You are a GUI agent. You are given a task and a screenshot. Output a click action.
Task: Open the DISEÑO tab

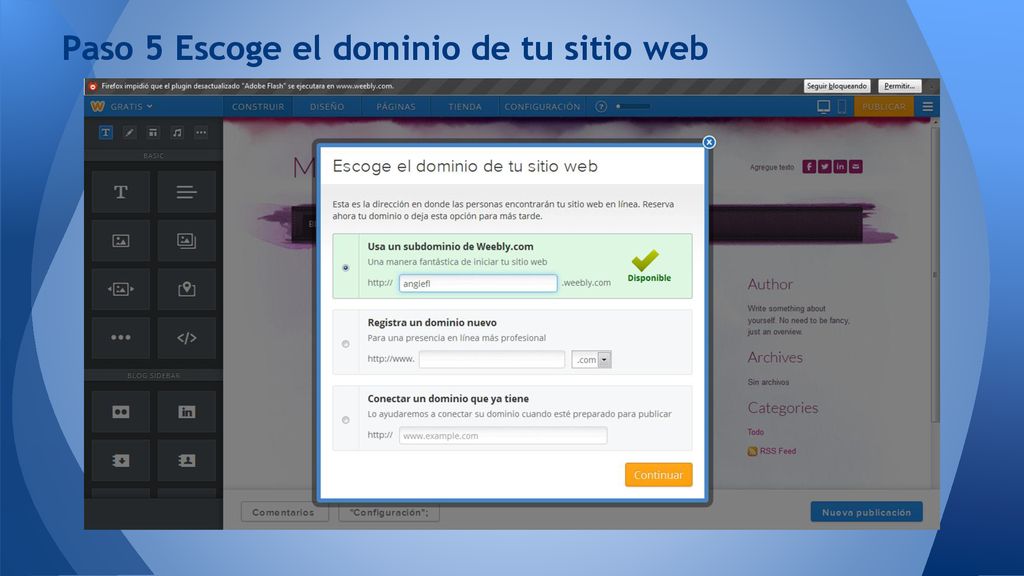pyautogui.click(x=327, y=106)
